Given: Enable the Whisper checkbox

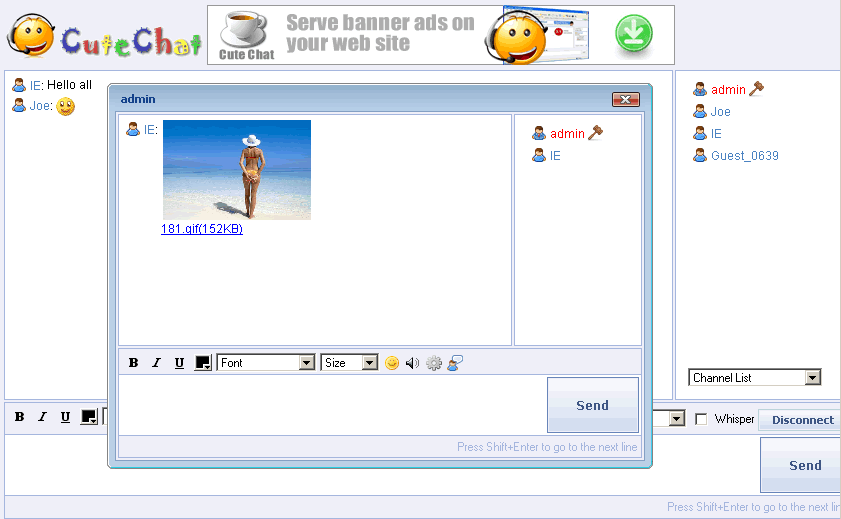Looking at the screenshot, I should pos(701,419).
